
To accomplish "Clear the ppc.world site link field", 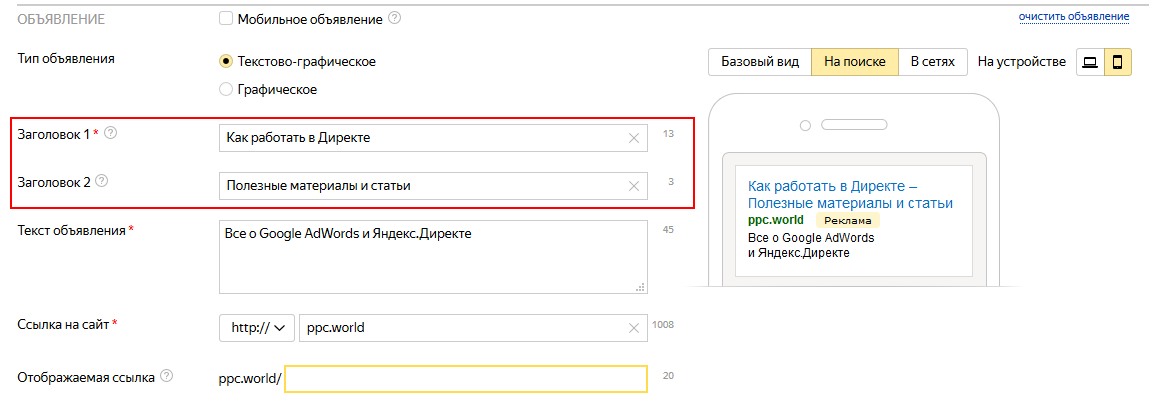I will (x=633, y=328).
